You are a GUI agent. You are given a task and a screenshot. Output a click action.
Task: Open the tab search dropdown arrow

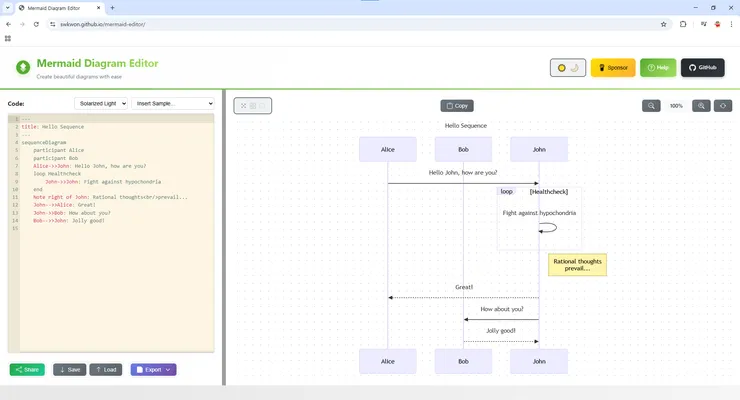(x=8, y=8)
